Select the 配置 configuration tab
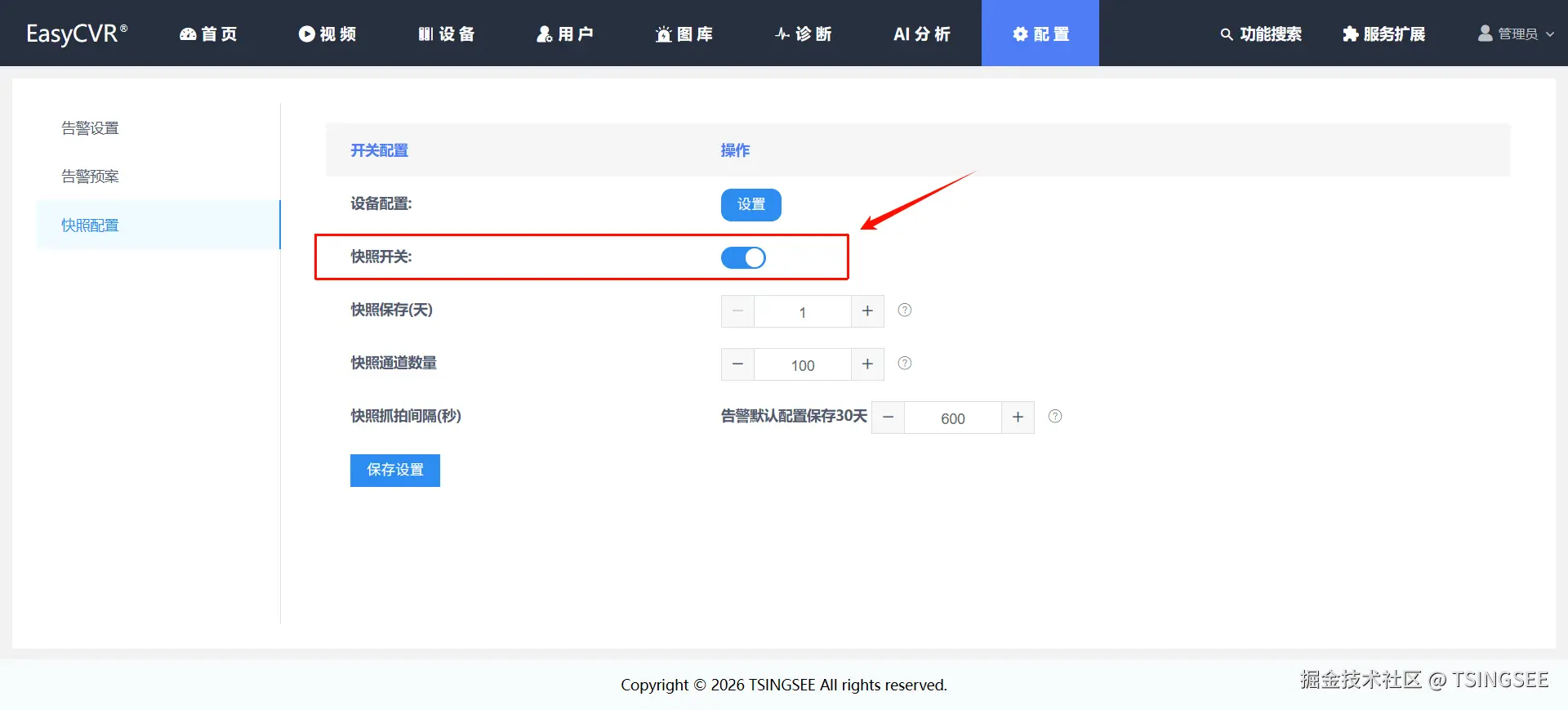The image size is (1568, 710). click(1040, 33)
